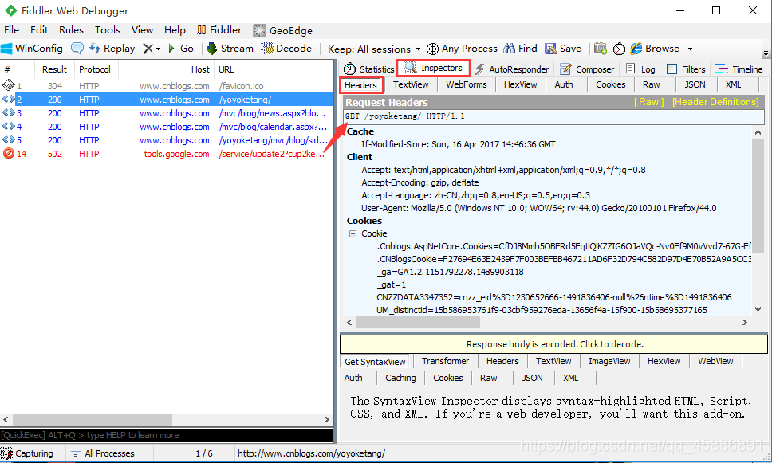772x464 pixels.
Task: Open the Help menu
Action: [x=175, y=30]
